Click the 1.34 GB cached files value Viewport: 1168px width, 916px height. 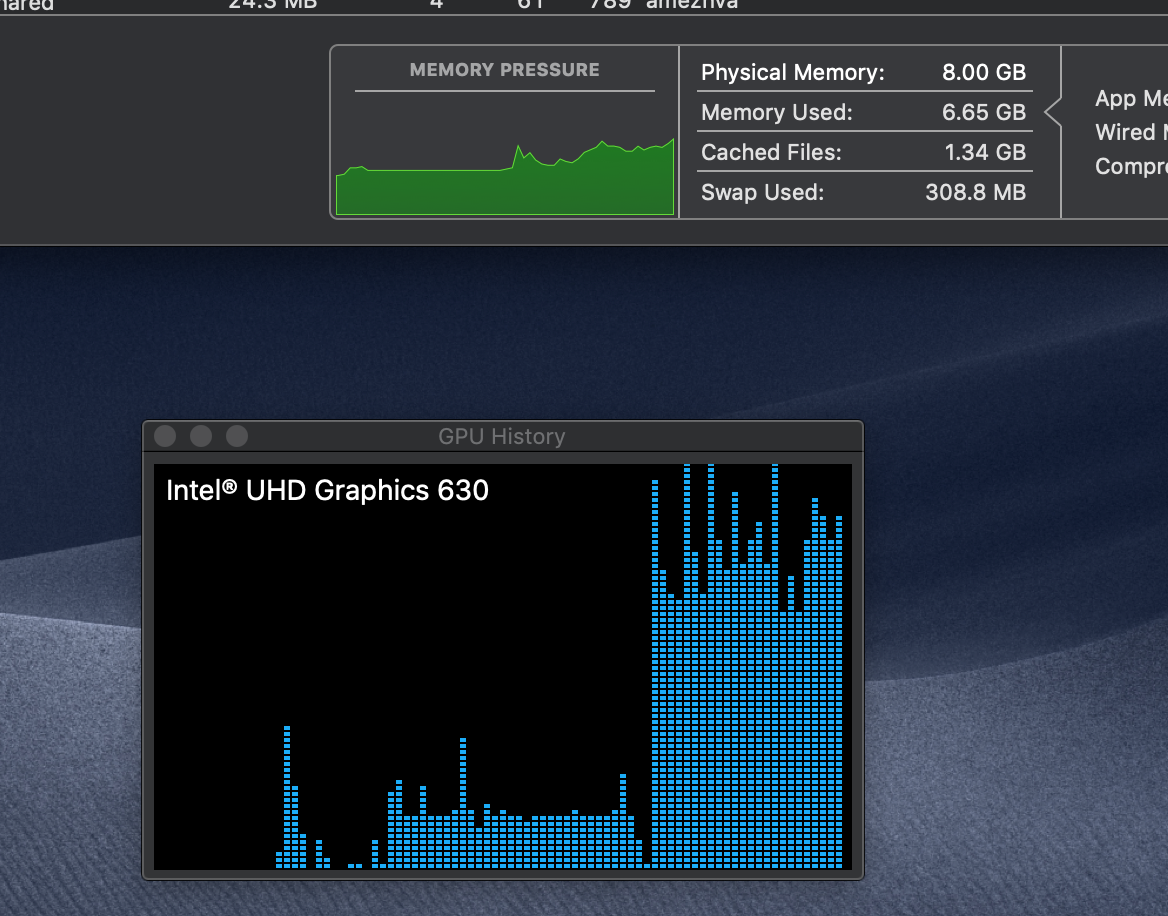tap(985, 153)
